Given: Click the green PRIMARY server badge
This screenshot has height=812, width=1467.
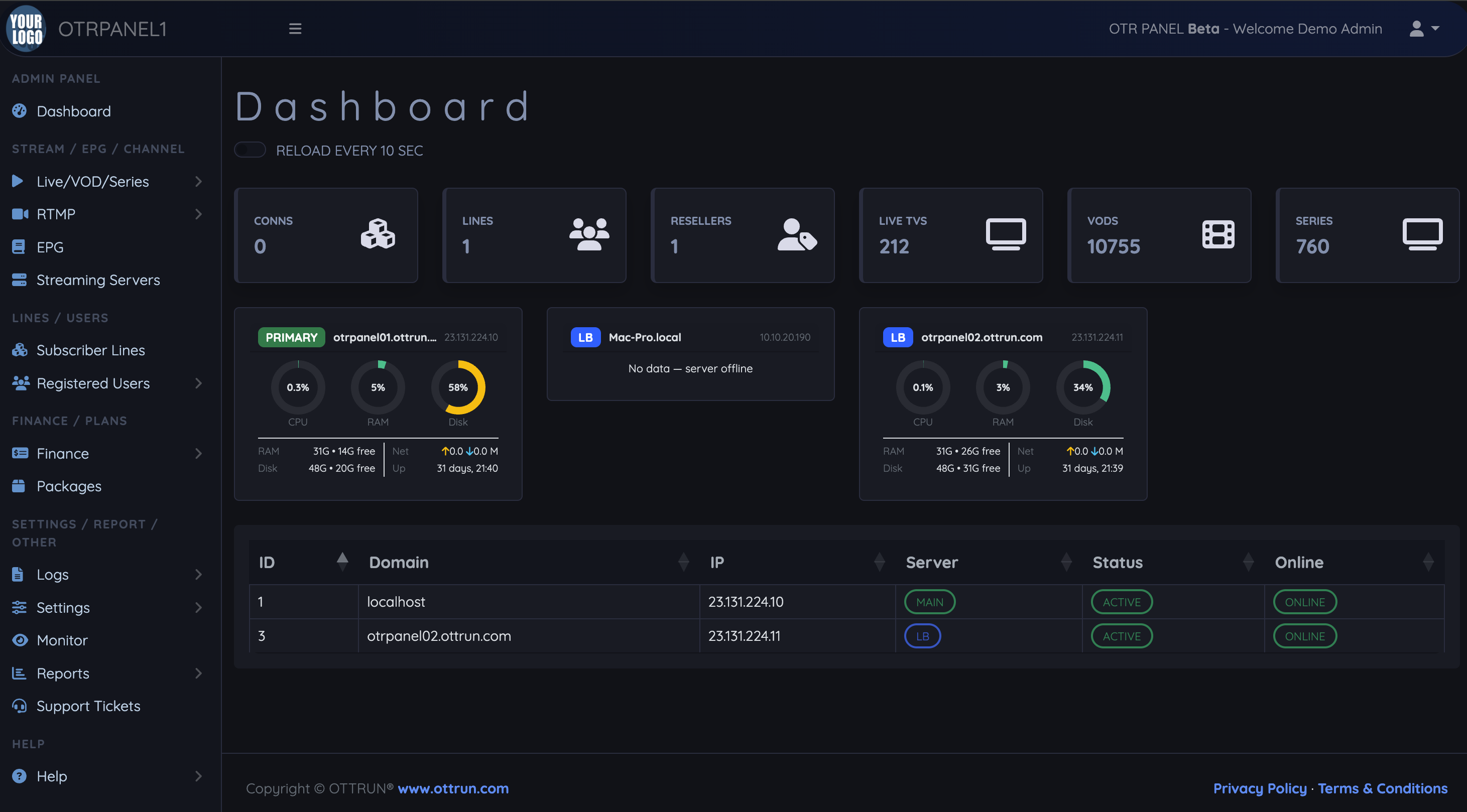Looking at the screenshot, I should (291, 337).
